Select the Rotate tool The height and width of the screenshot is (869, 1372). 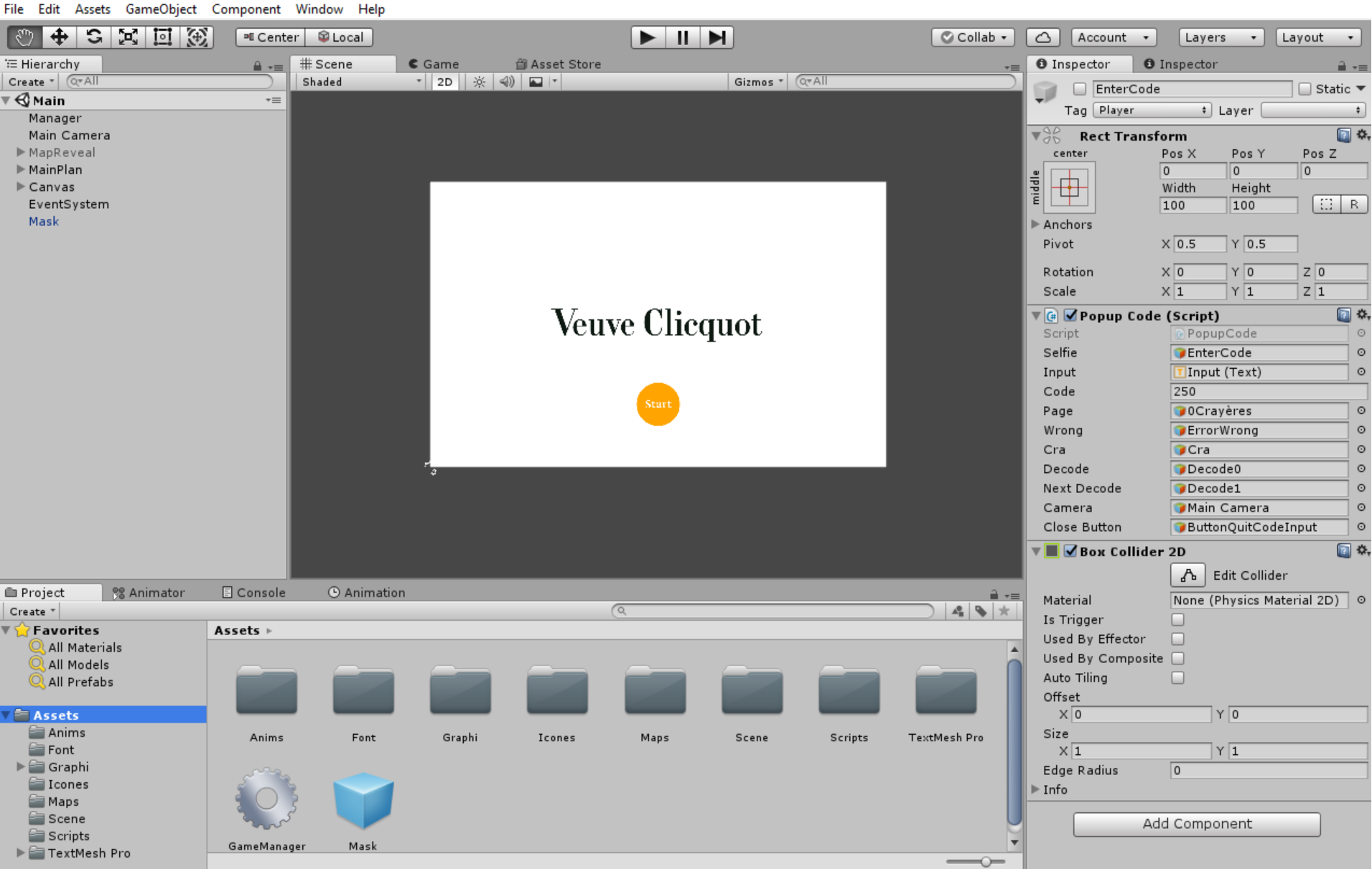pos(93,37)
